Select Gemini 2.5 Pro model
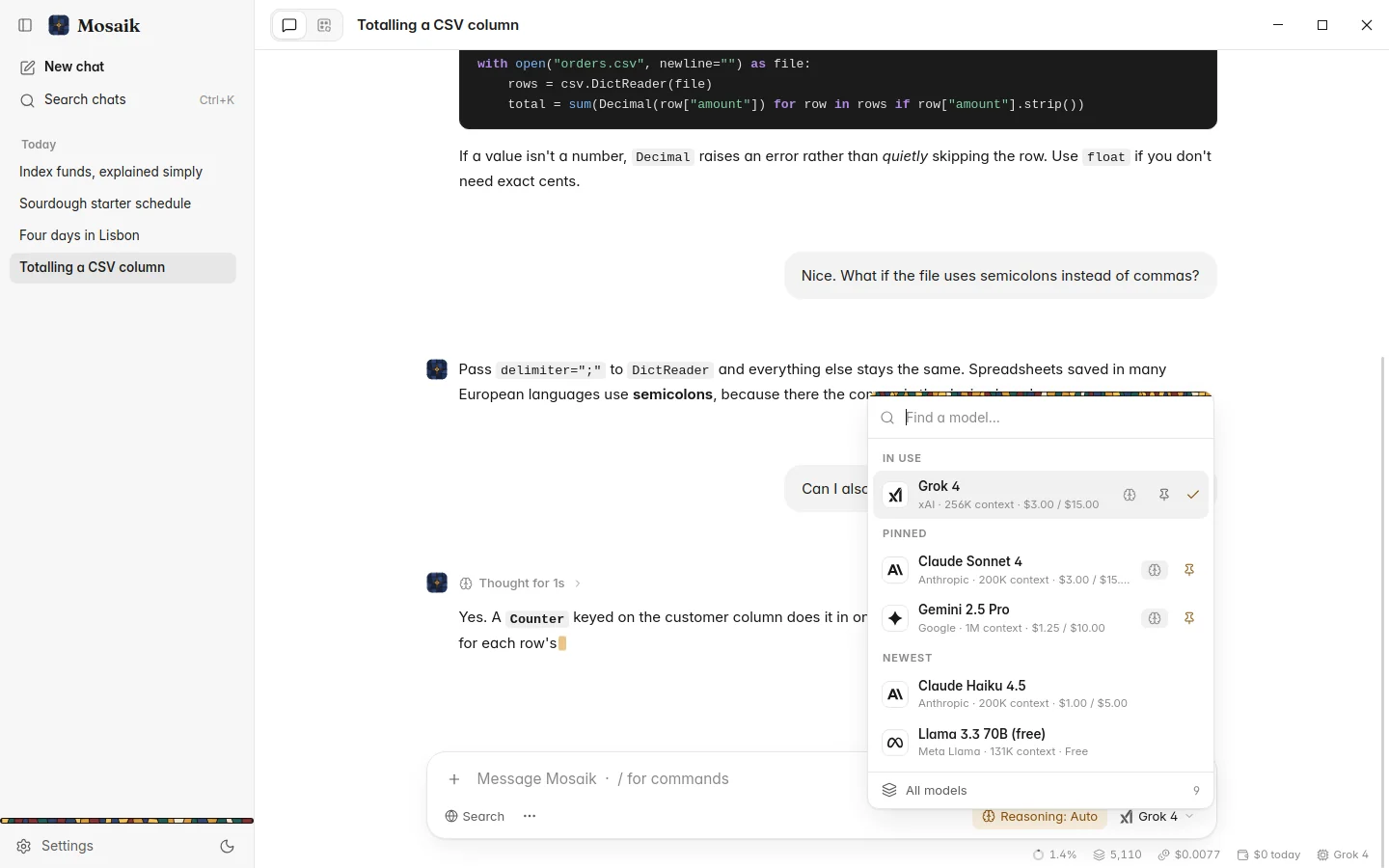1389x868 pixels. pos(1041,618)
